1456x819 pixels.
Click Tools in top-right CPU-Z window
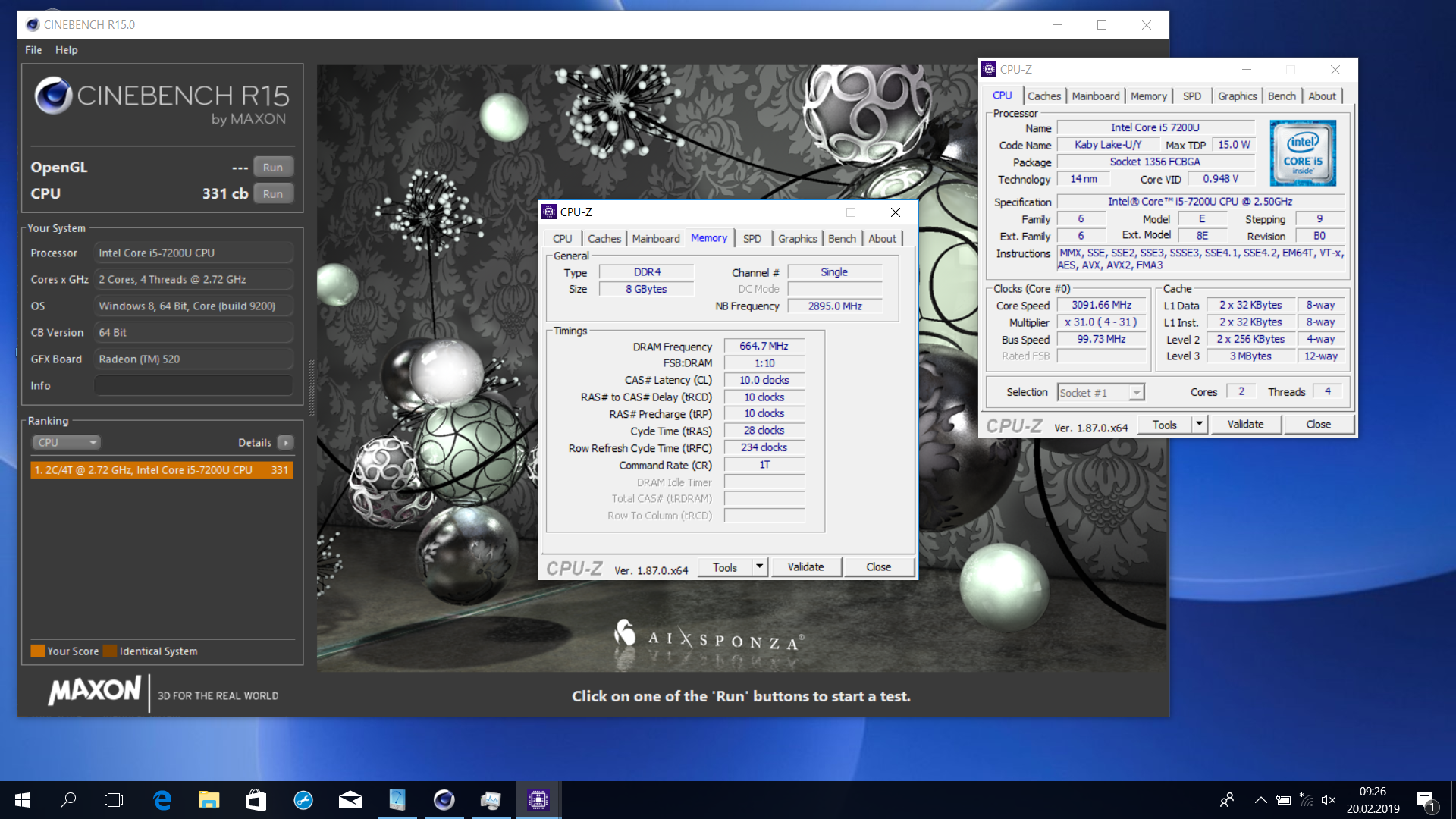[1165, 425]
